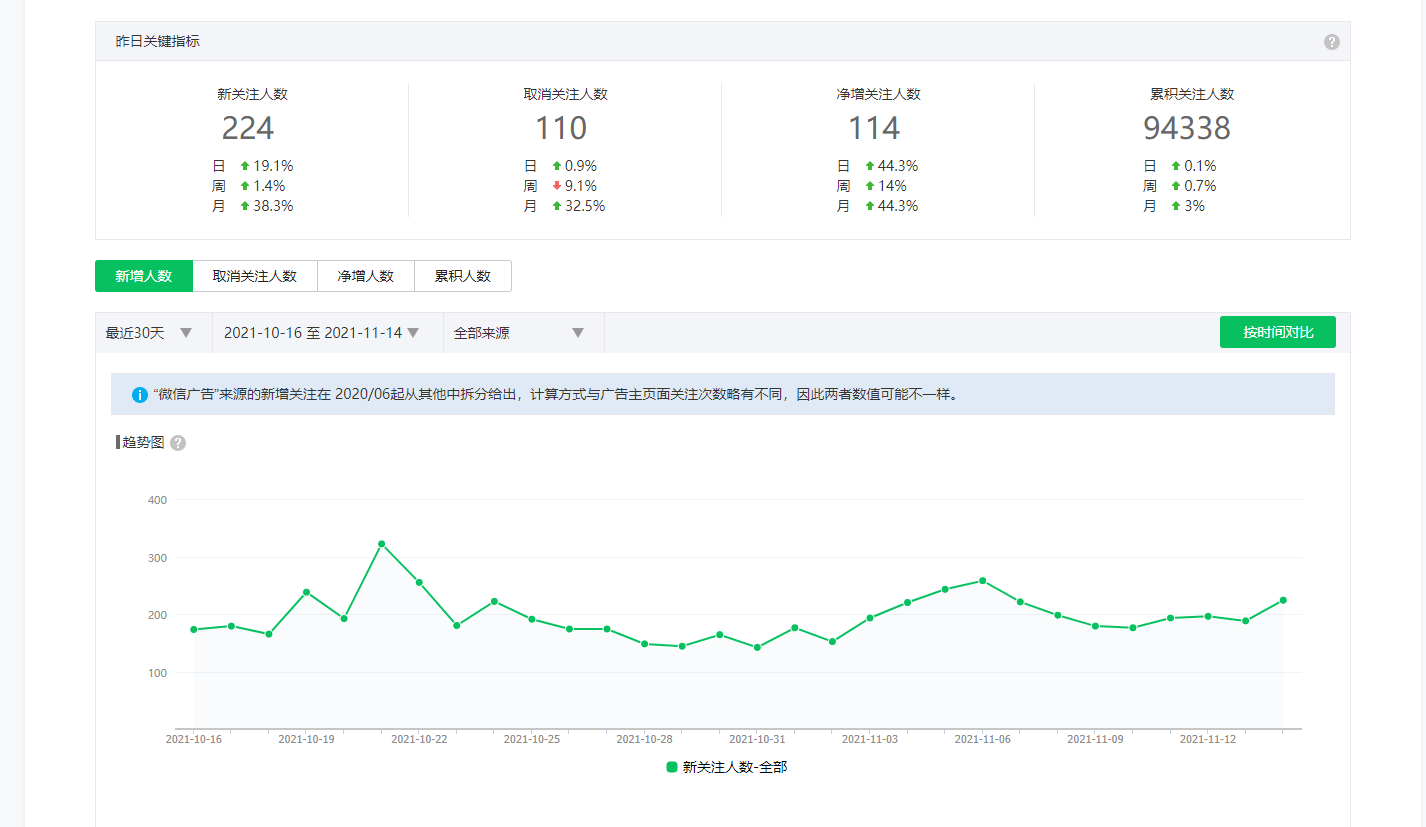
Task: Open the 最近30天 range dropdown
Action: tap(154, 333)
